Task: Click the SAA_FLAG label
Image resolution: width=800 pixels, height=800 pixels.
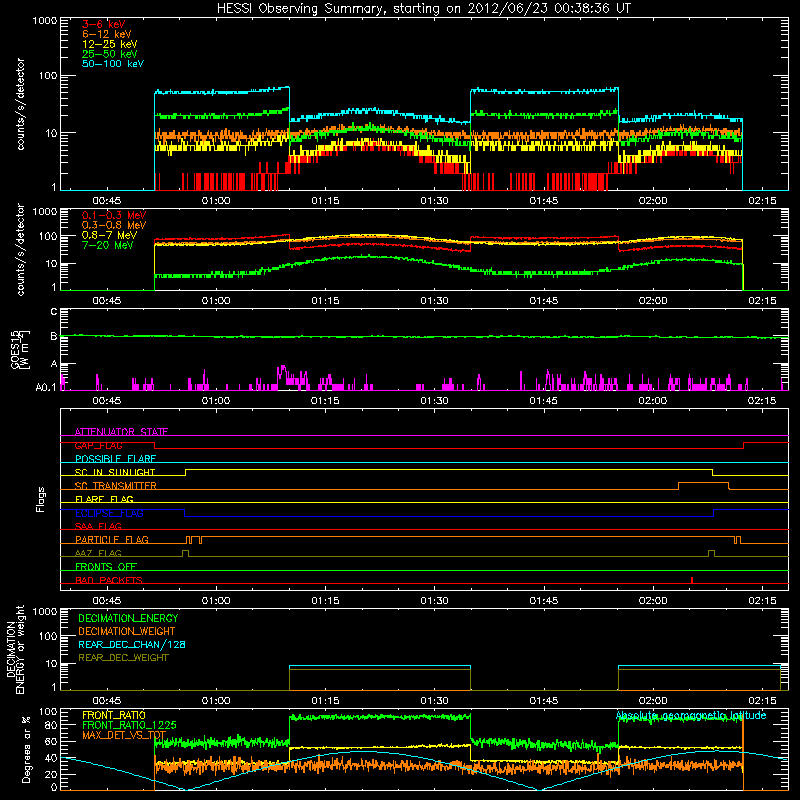Action: pyautogui.click(x=98, y=526)
